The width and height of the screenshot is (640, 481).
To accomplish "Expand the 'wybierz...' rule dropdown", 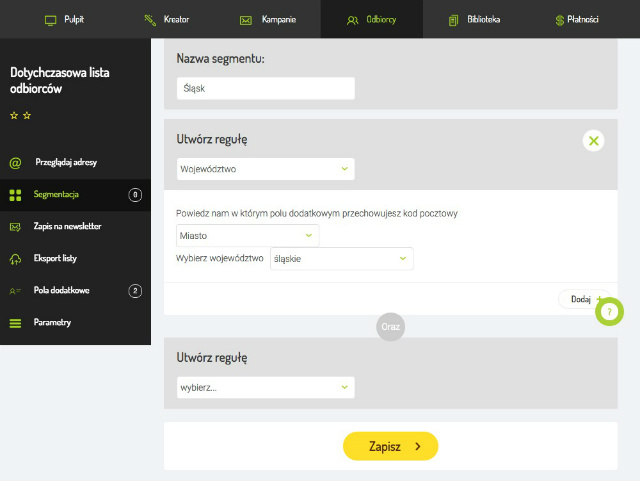I will pyautogui.click(x=265, y=387).
